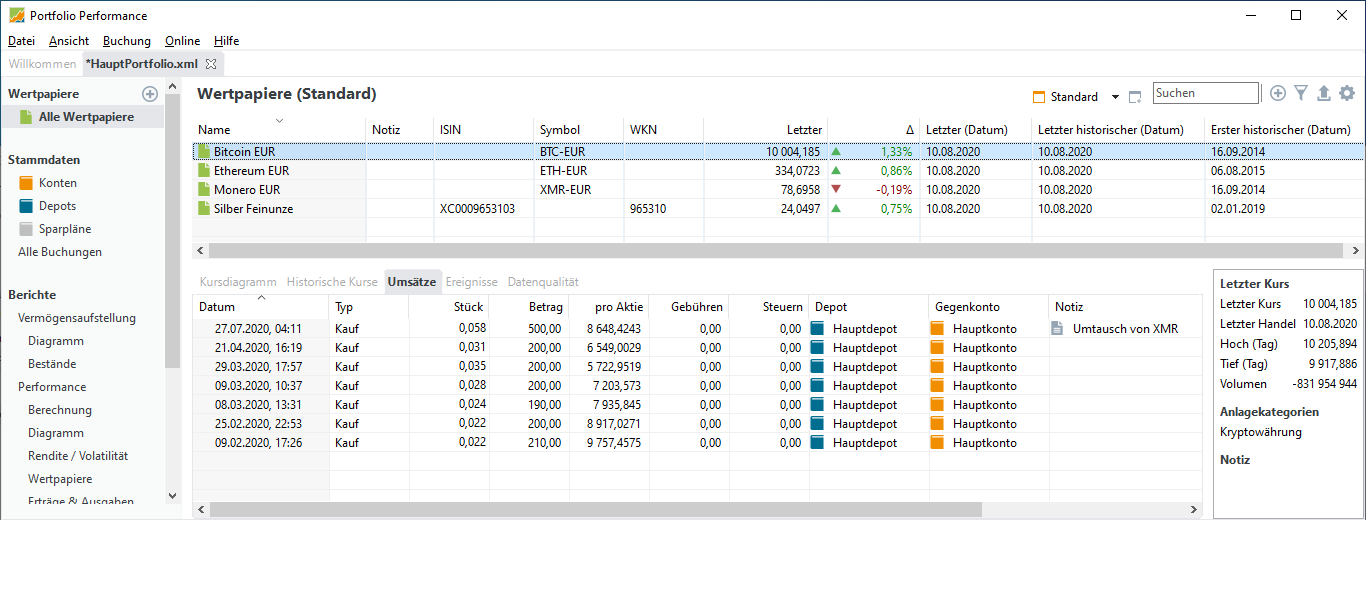This screenshot has width=1366, height=600.
Task: Select Alle Buchungen in the sidebar
Action: [x=60, y=252]
